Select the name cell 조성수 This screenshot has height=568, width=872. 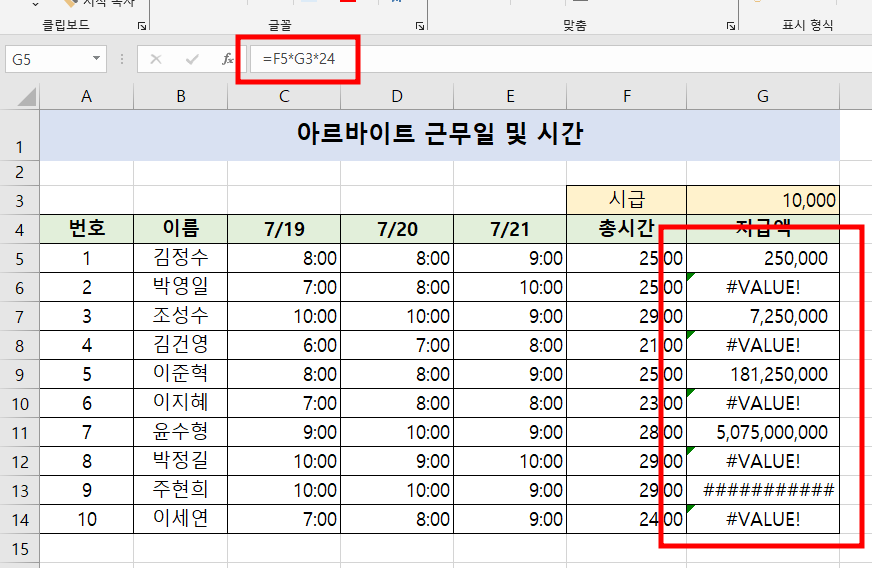click(x=181, y=316)
